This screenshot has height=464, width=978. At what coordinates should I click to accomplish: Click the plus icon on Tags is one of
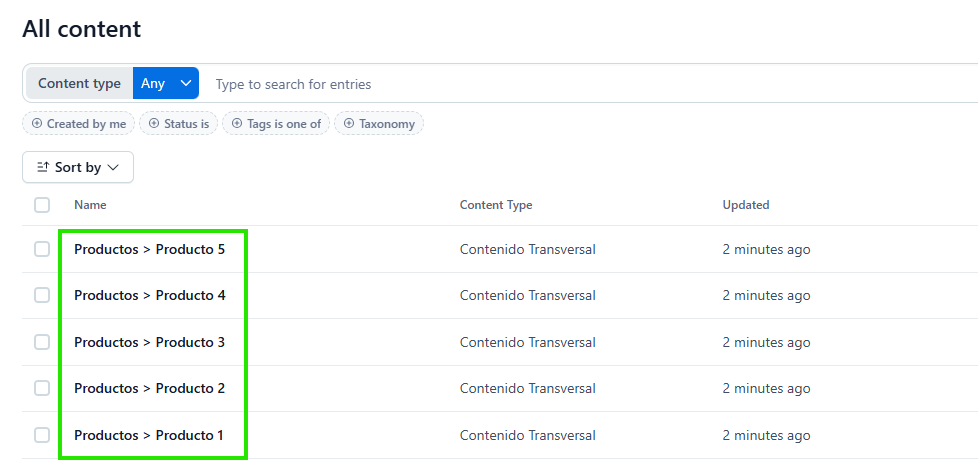[x=237, y=123]
